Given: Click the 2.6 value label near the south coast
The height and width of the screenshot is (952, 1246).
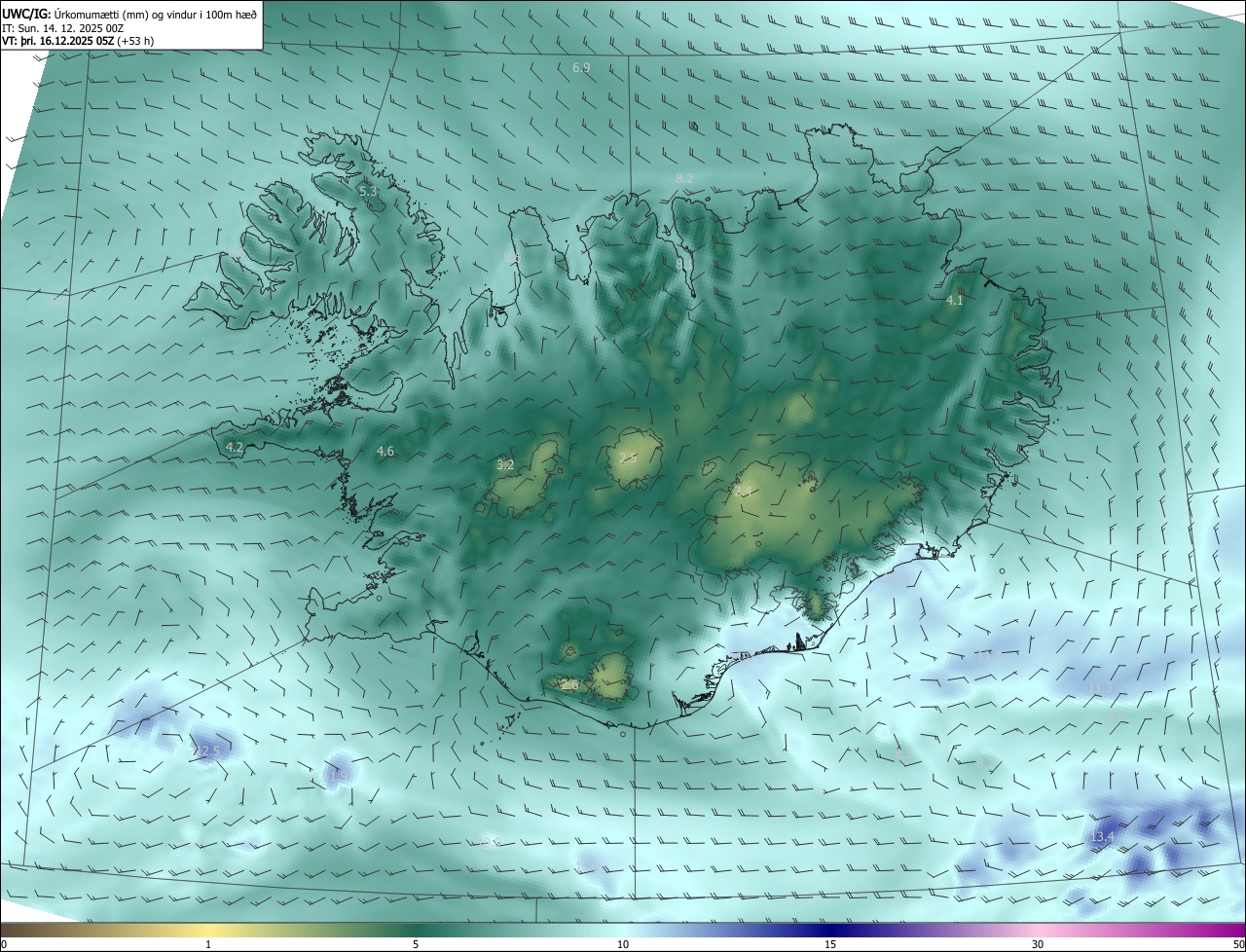Looking at the screenshot, I should coord(569,686).
